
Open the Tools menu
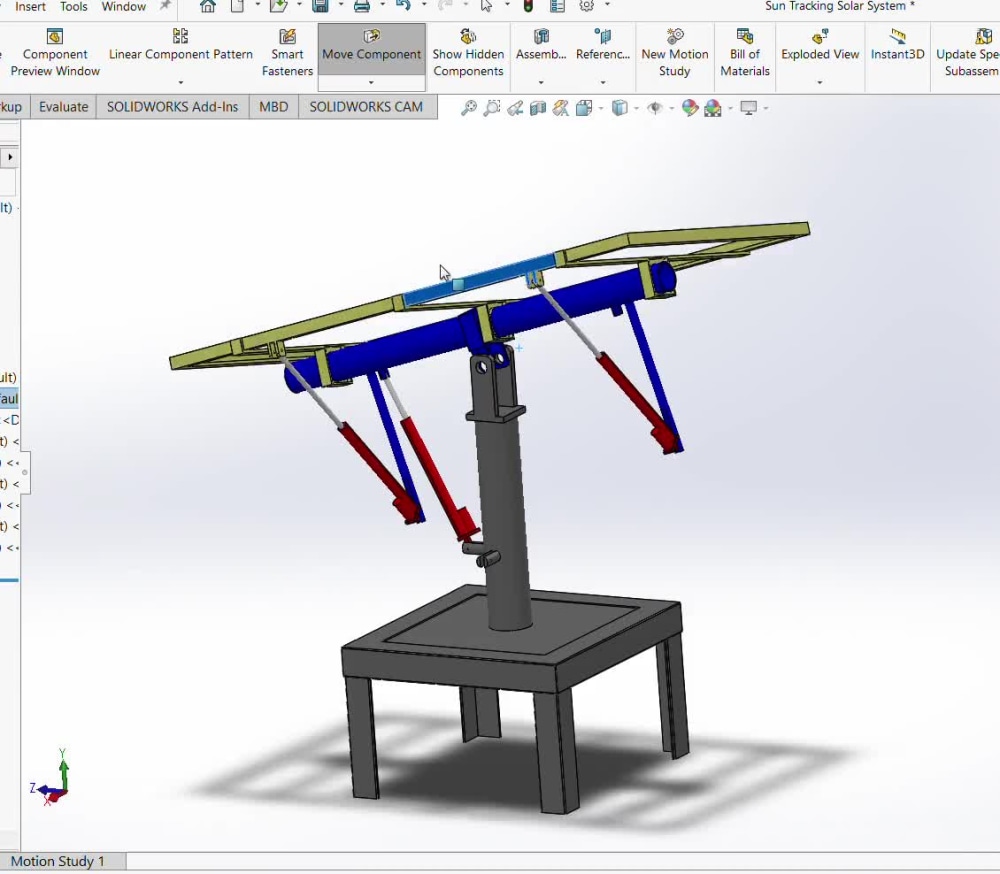tap(73, 6)
